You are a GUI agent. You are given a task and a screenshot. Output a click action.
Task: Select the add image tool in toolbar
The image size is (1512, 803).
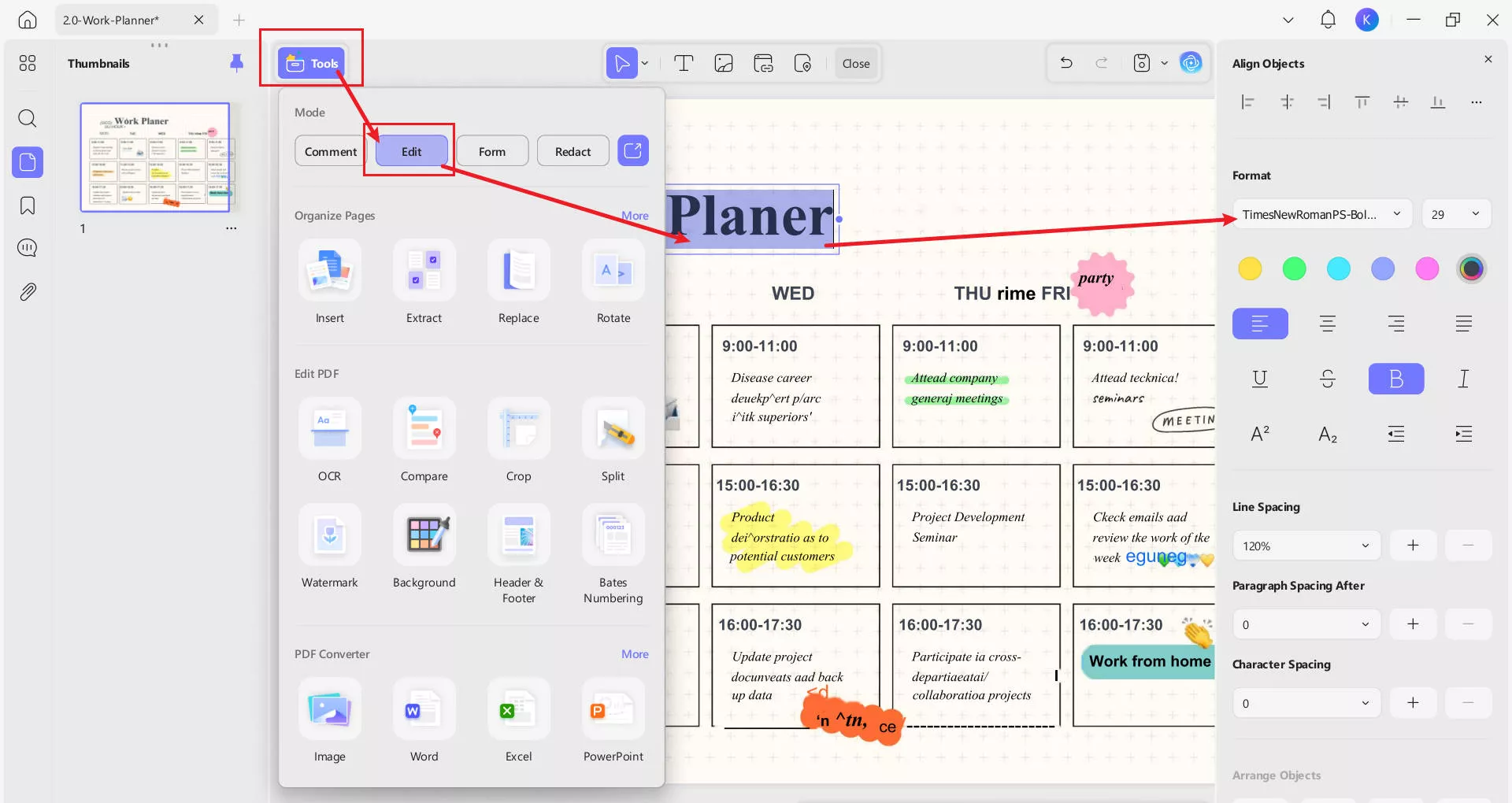point(724,63)
